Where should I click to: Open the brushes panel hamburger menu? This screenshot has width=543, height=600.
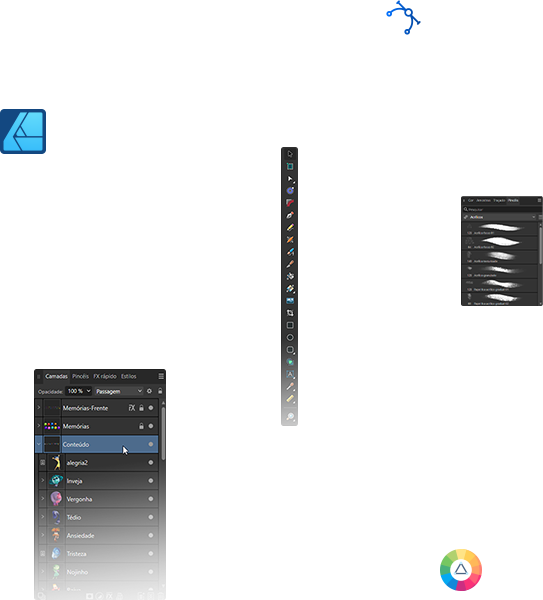tap(540, 200)
